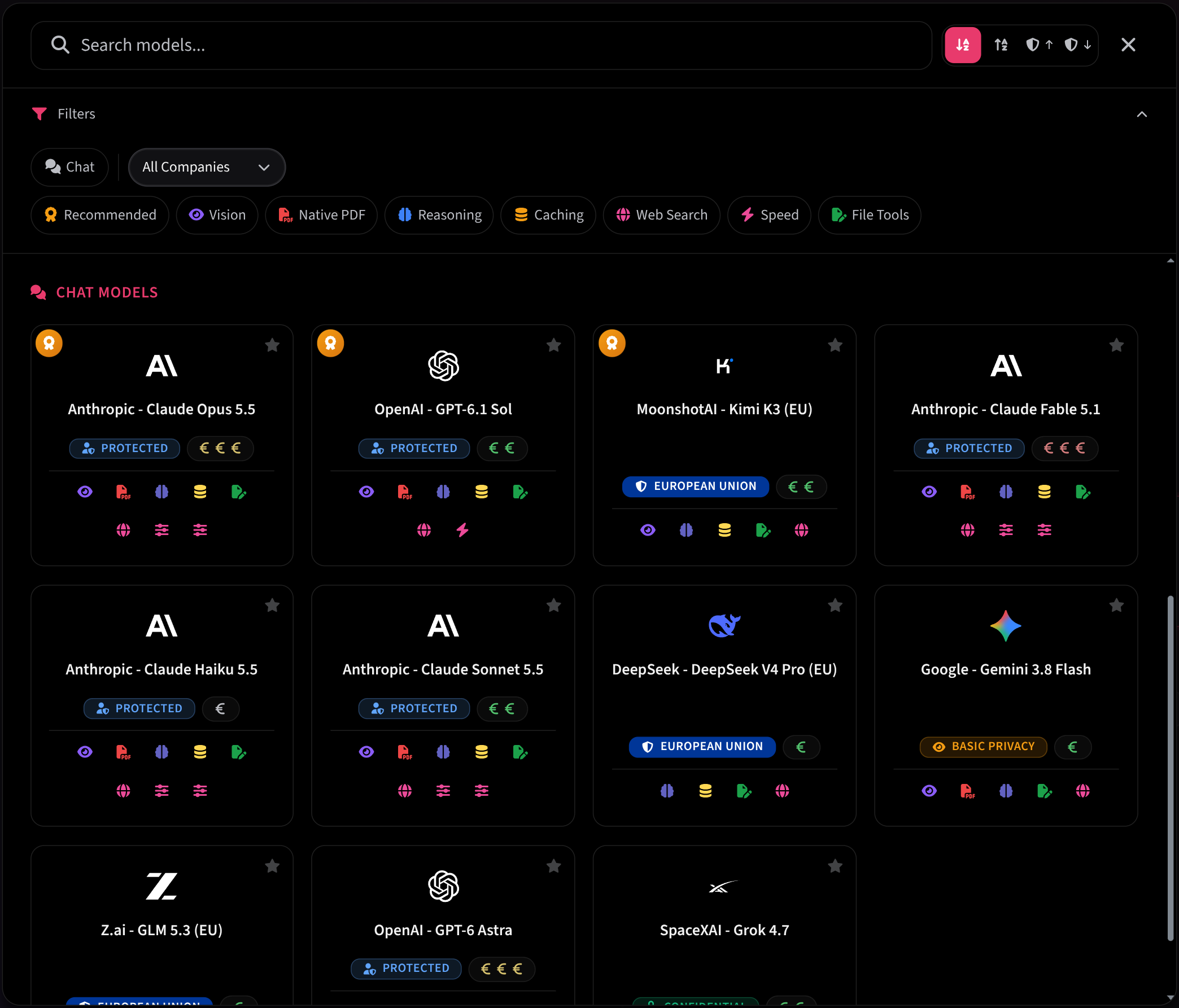Star the DeepSeek V4 Pro (EU) model
Viewport: 1179px width, 1008px height.
click(835, 605)
